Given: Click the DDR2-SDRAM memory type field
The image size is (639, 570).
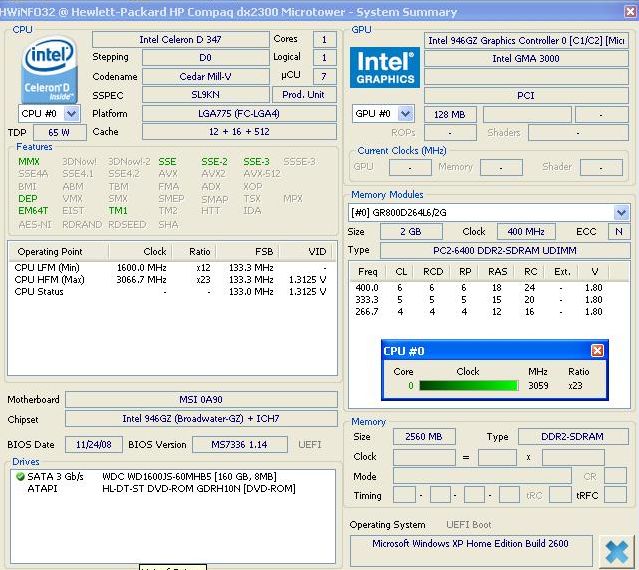Looking at the screenshot, I should click(573, 437).
